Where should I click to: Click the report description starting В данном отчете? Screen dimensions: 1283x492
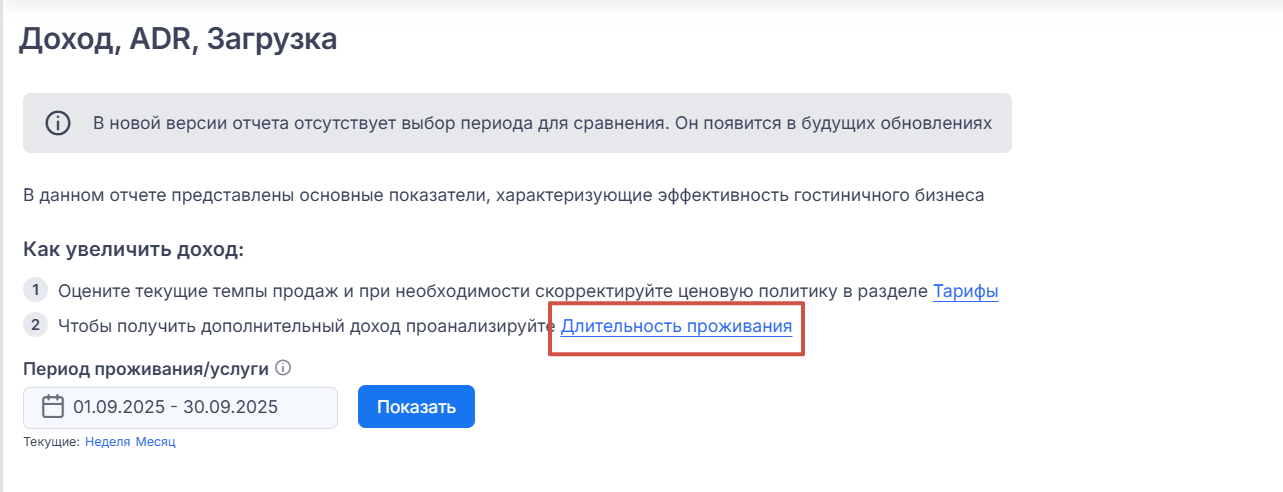point(503,195)
